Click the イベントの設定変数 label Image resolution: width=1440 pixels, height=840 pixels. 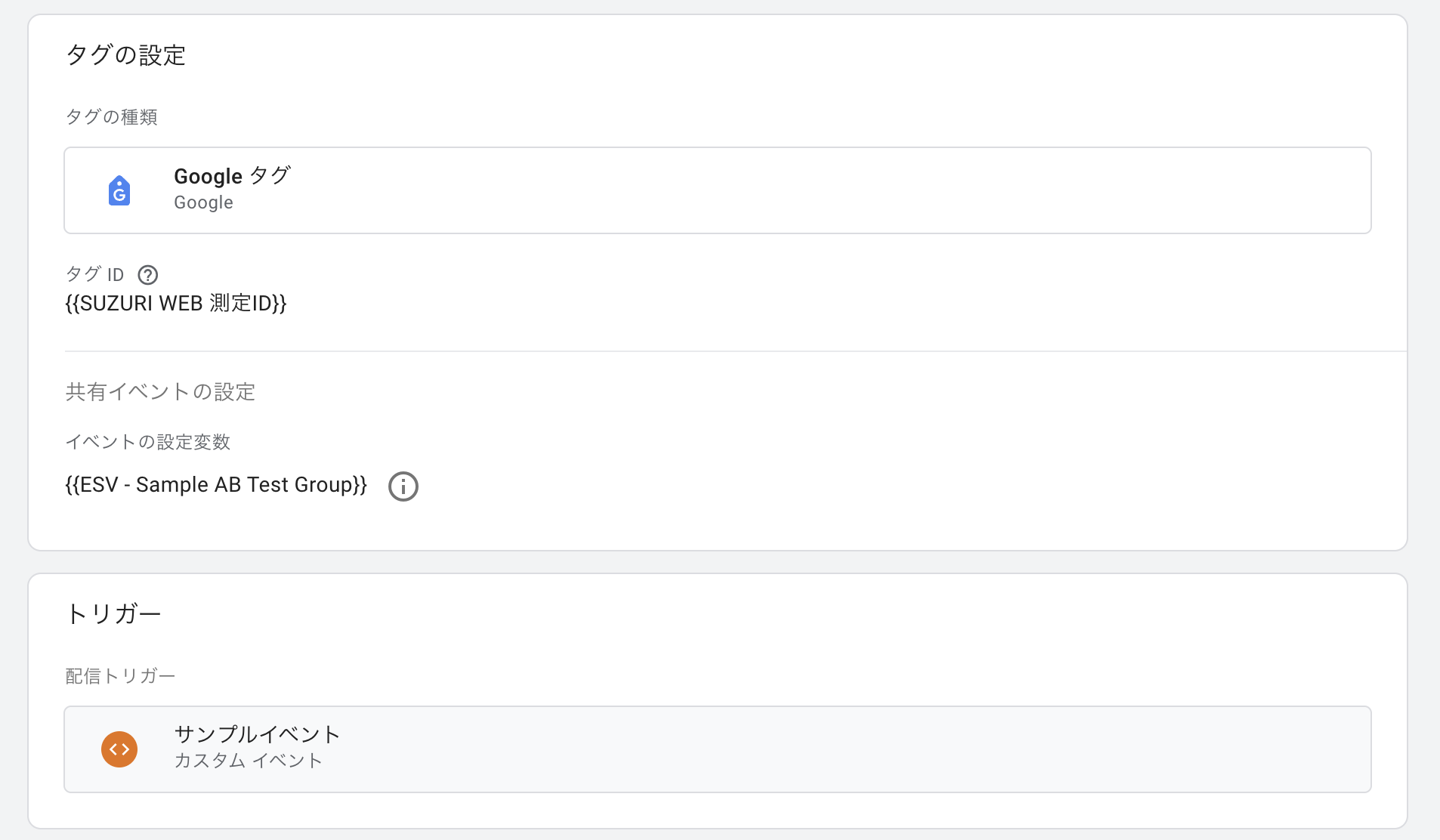point(147,442)
